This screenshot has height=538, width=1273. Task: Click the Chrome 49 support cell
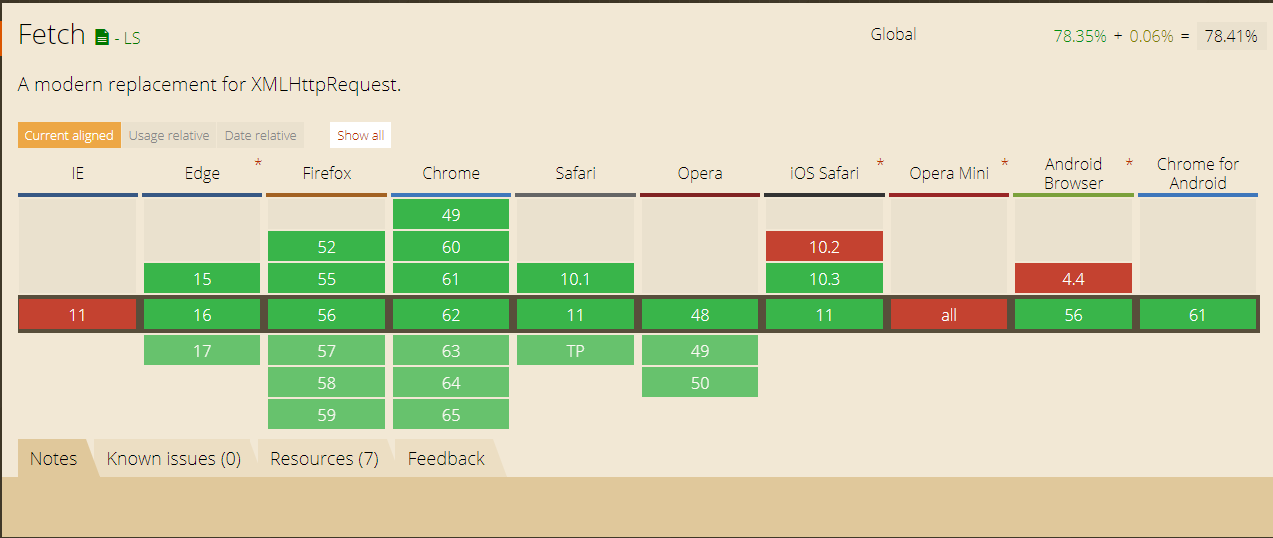[451, 215]
